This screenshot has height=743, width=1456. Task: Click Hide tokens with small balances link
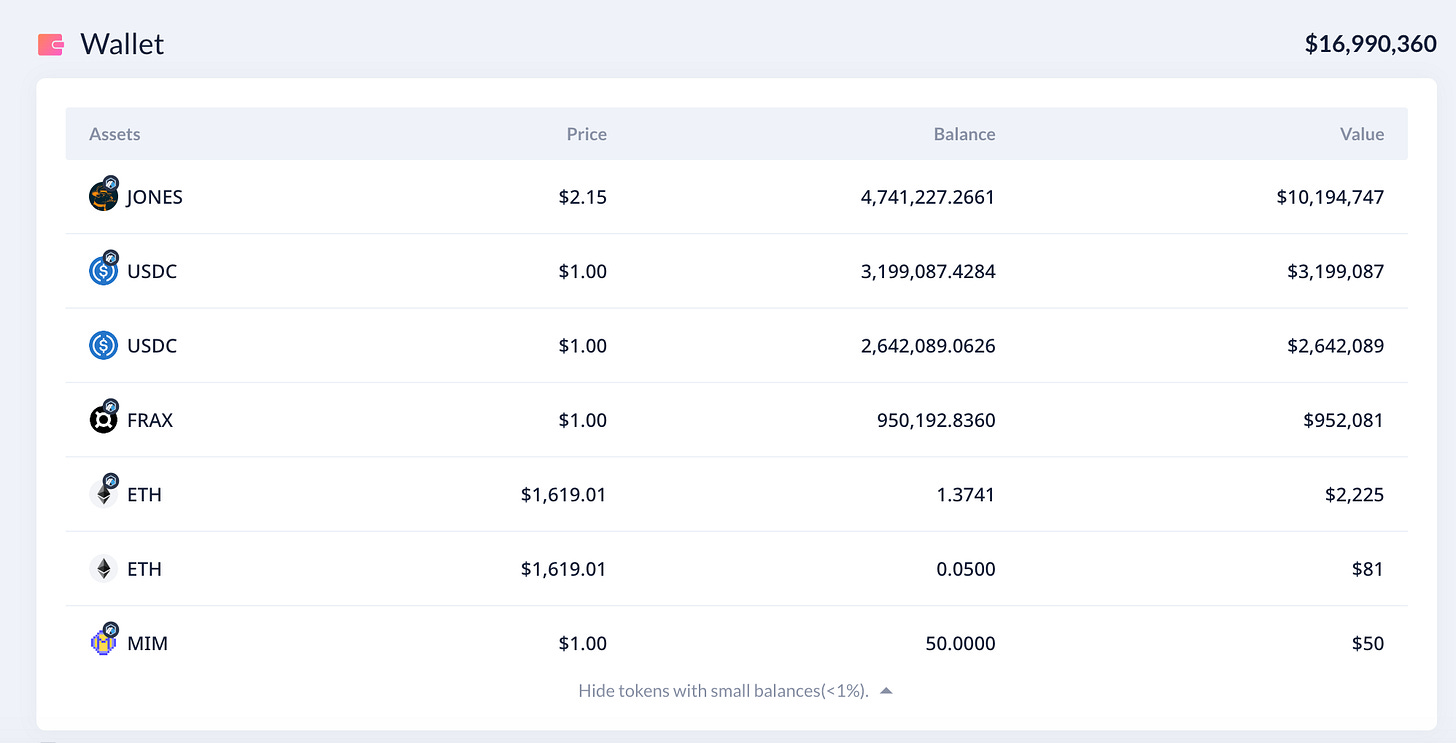click(723, 691)
